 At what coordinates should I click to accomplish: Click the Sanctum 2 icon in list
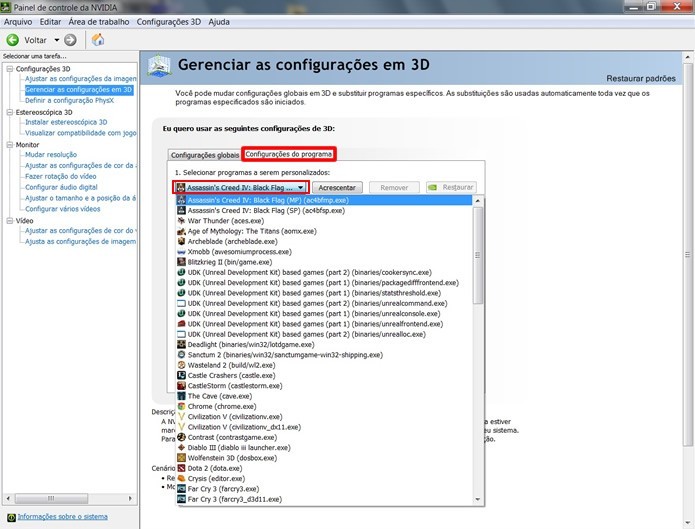click(x=181, y=355)
